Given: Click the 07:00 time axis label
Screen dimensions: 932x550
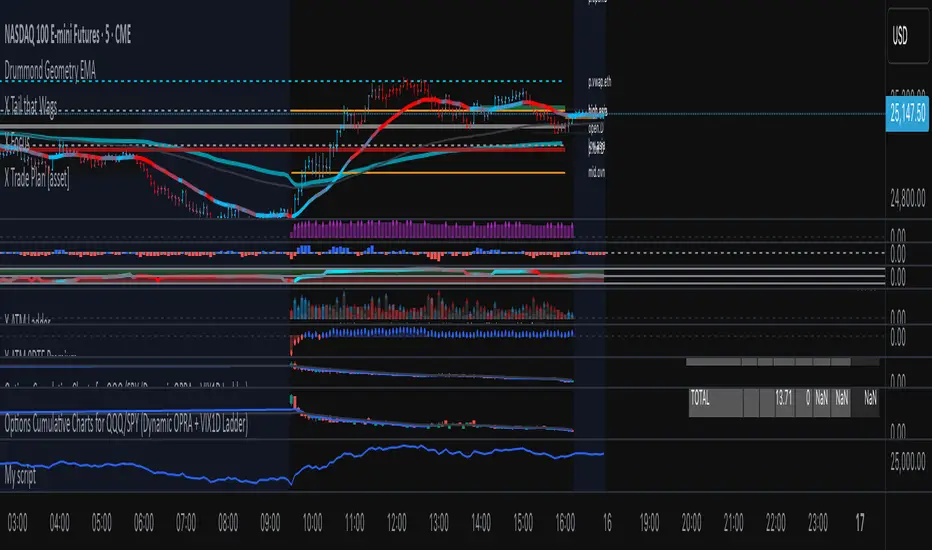Looking at the screenshot, I should click(x=186, y=523).
